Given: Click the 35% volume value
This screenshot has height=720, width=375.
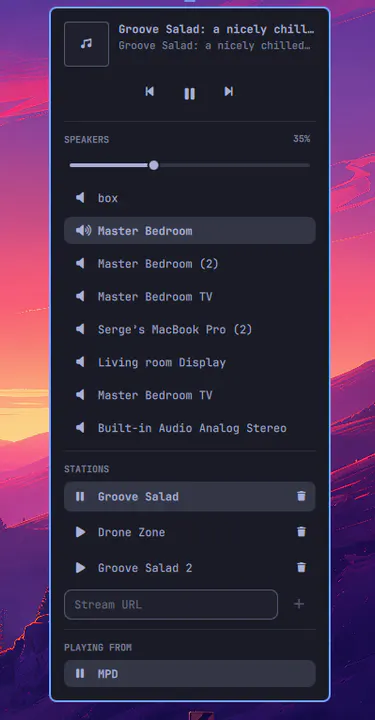Looking at the screenshot, I should 302,139.
